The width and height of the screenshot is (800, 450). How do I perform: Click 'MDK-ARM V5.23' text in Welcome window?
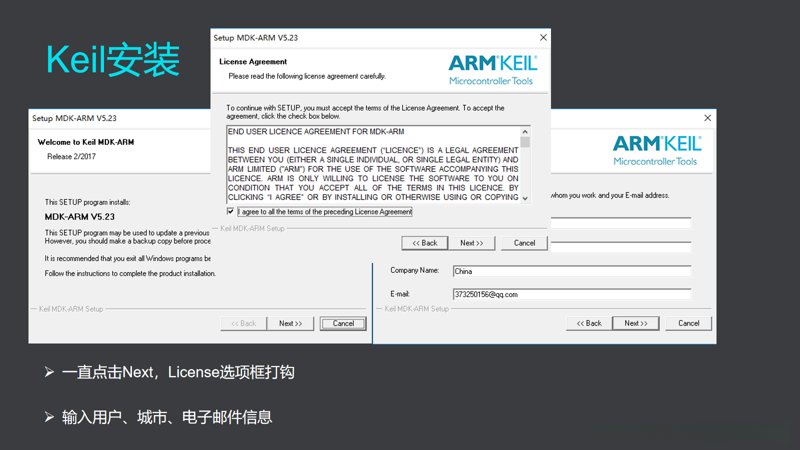[x=80, y=217]
